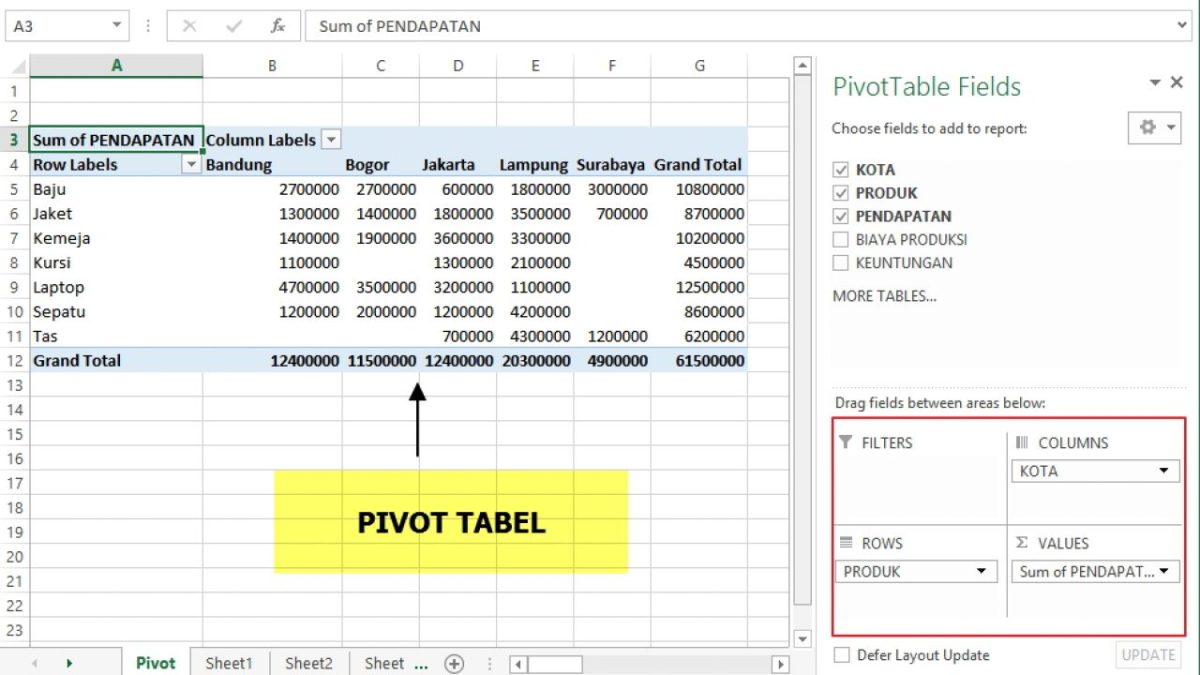Open the Row Labels filter dropdown
1200x675 pixels.
click(x=192, y=164)
